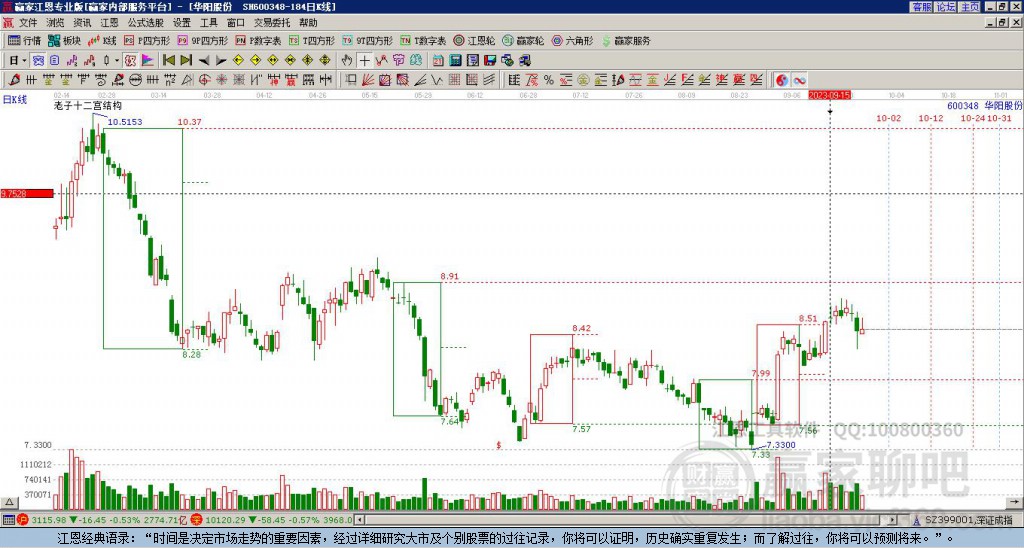Click the status bar grid icon
The image size is (1024, 548).
(8, 520)
